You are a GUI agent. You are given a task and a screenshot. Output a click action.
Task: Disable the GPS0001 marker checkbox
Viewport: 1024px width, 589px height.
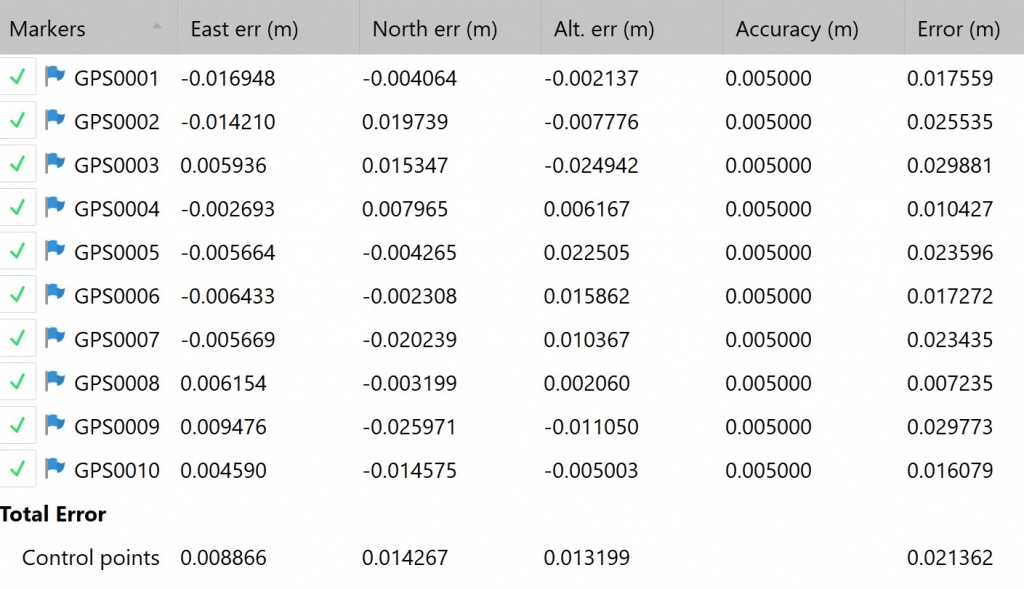click(17, 77)
